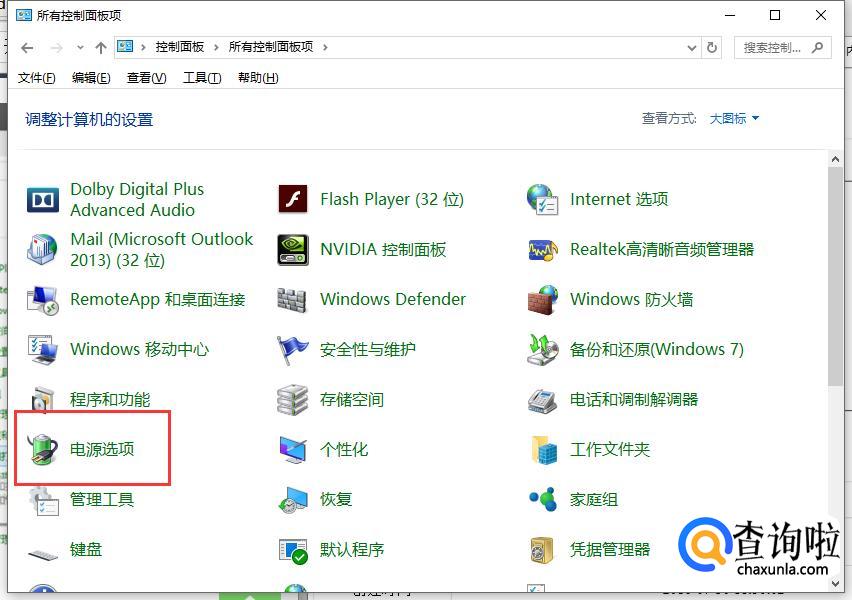852x600 pixels.
Task: Open the 电话和调制解调器 icon
Action: pos(542,401)
